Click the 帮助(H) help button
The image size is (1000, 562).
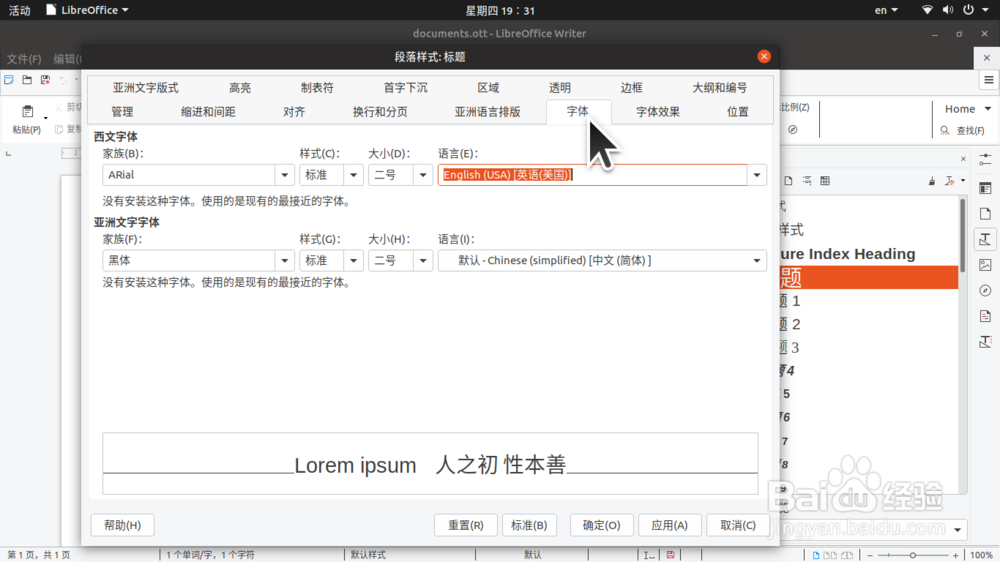(122, 525)
